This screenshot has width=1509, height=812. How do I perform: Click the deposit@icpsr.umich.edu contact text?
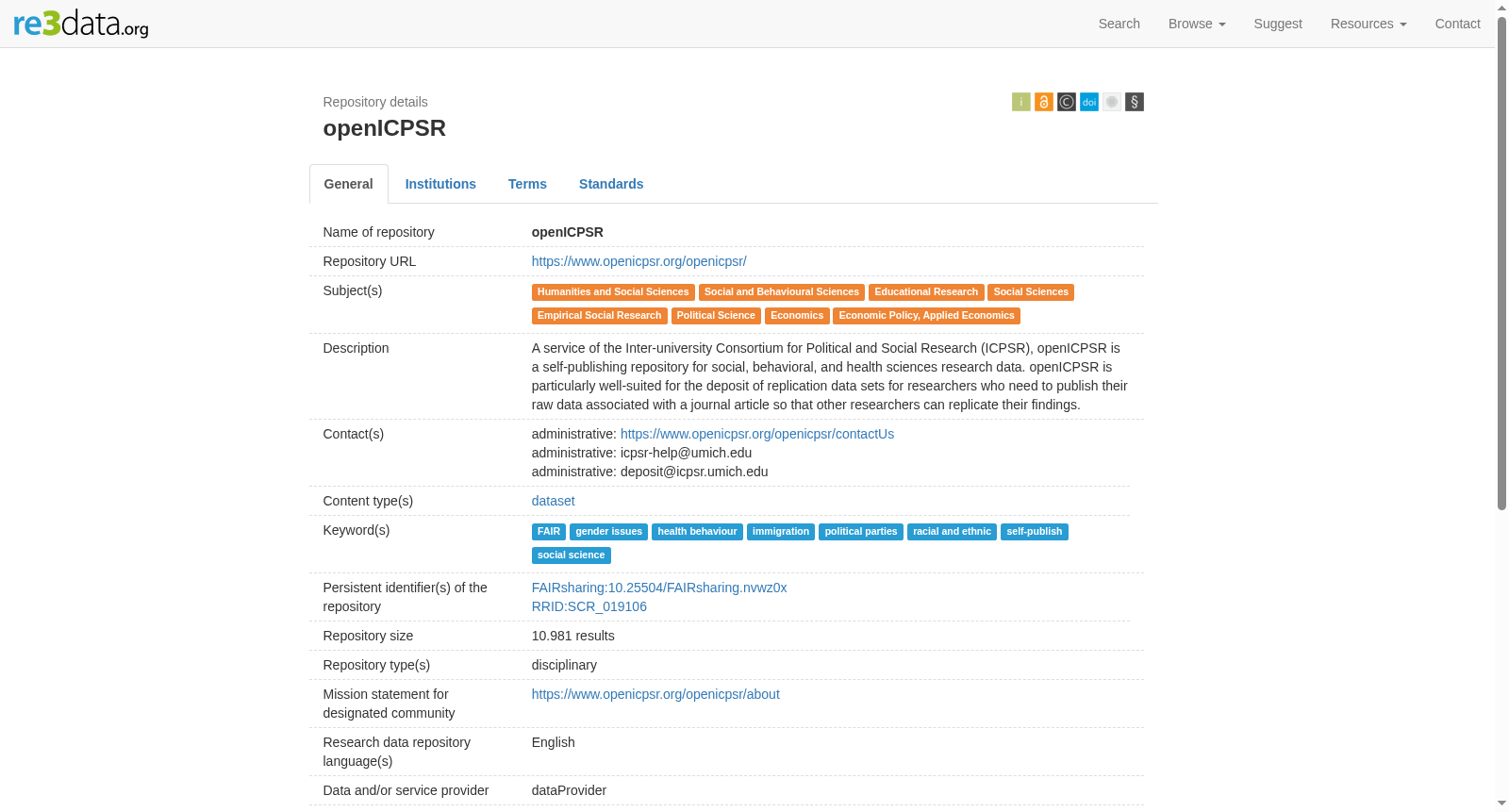[x=694, y=472]
